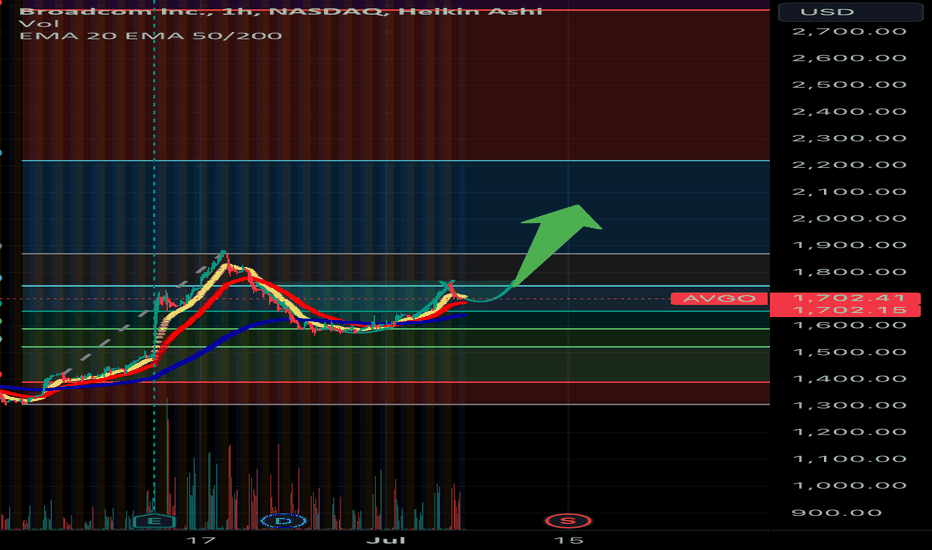Click the 1,100.00 price axis label
Screen dimensions: 932x550
849,459
